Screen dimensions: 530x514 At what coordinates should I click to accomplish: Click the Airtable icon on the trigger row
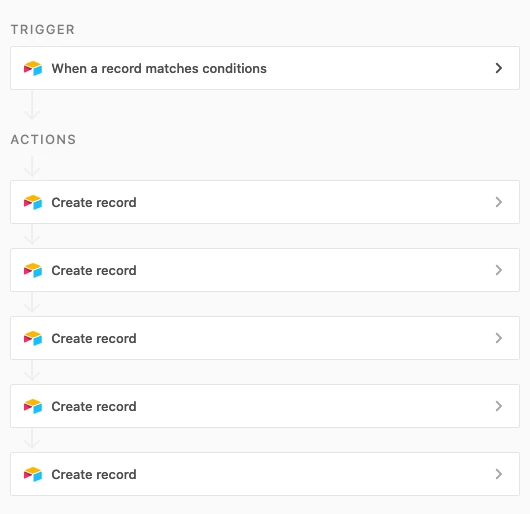33,68
